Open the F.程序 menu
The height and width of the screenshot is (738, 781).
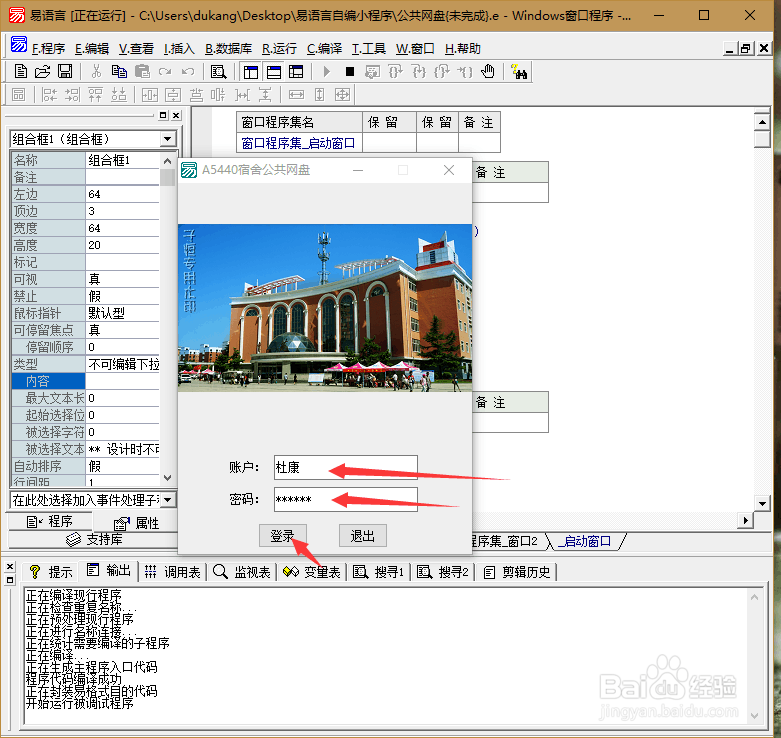click(x=48, y=48)
